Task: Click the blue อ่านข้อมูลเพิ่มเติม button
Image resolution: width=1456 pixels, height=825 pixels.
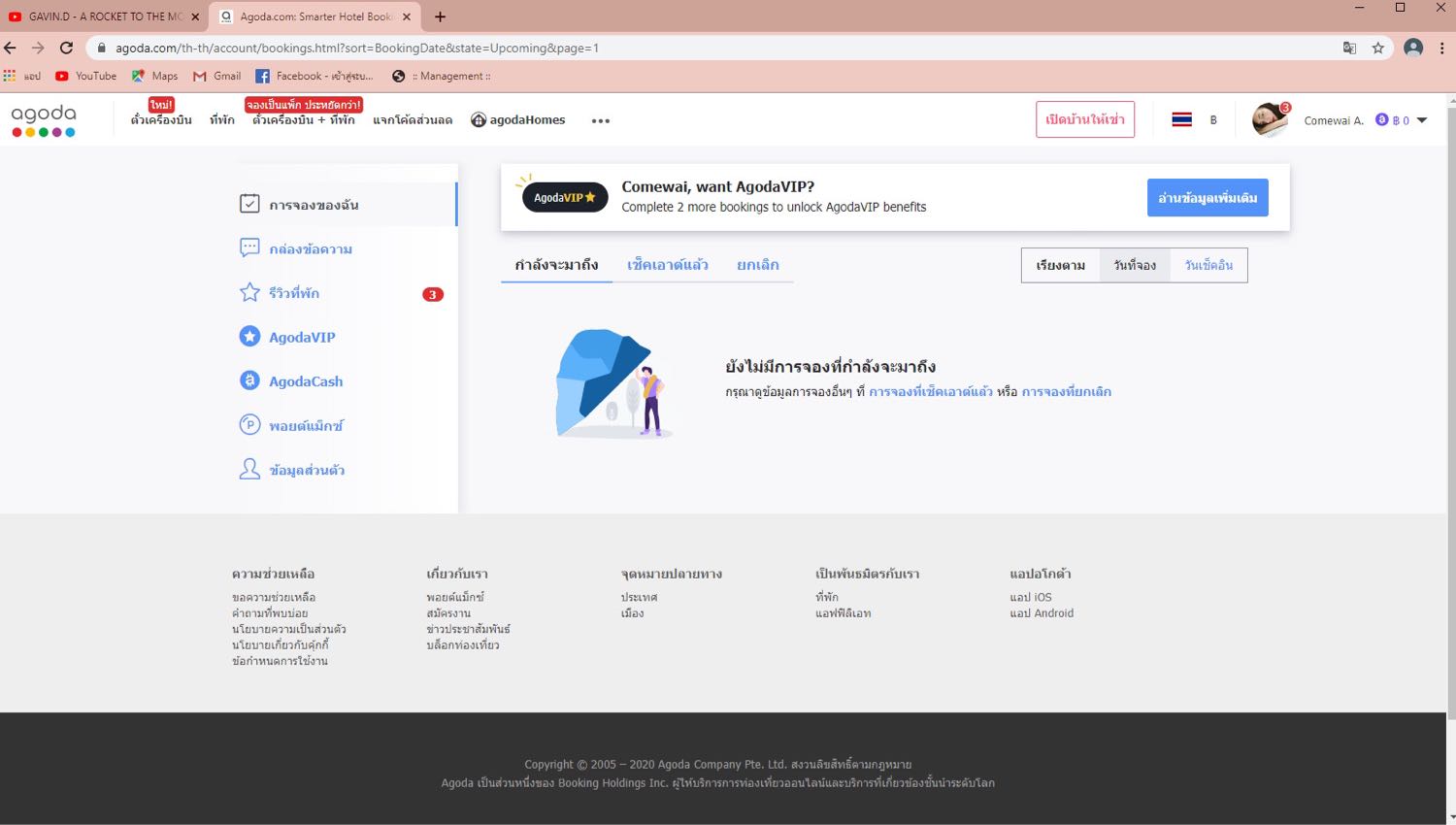Action: point(1208,197)
